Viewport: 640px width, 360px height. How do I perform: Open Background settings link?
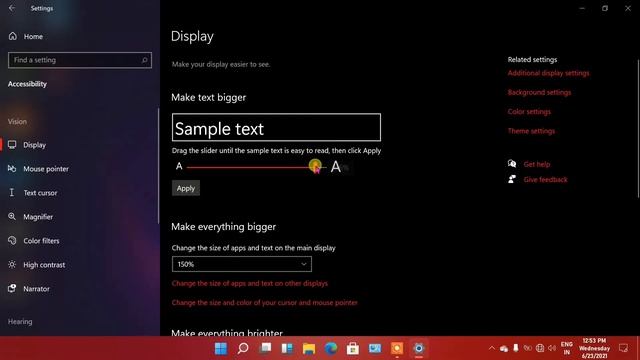pyautogui.click(x=539, y=92)
